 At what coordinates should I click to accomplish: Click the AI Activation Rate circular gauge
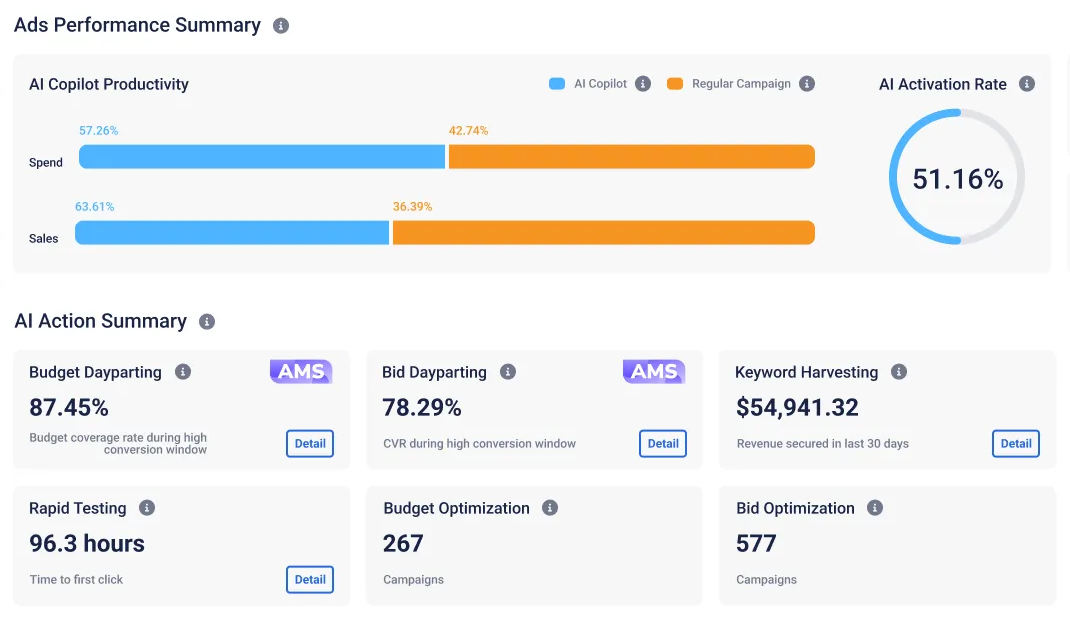click(x=957, y=178)
